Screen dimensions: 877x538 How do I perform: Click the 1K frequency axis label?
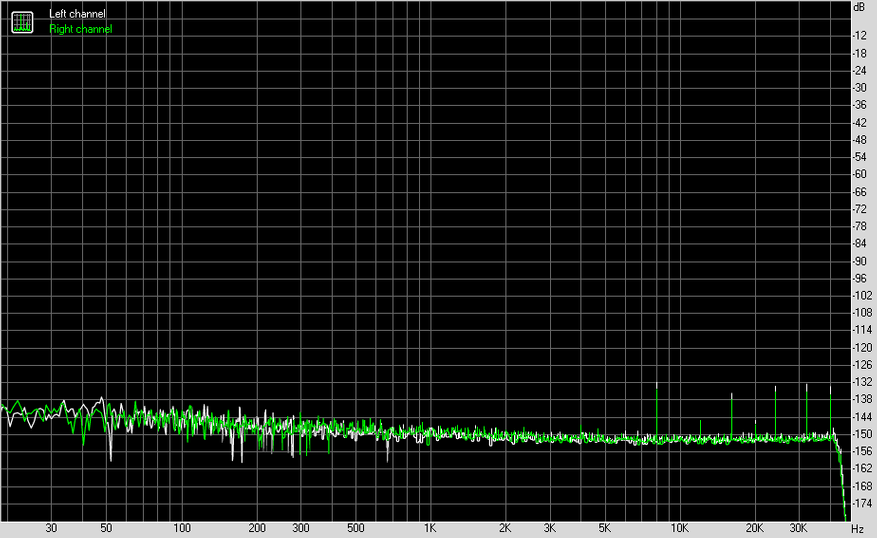pos(430,528)
